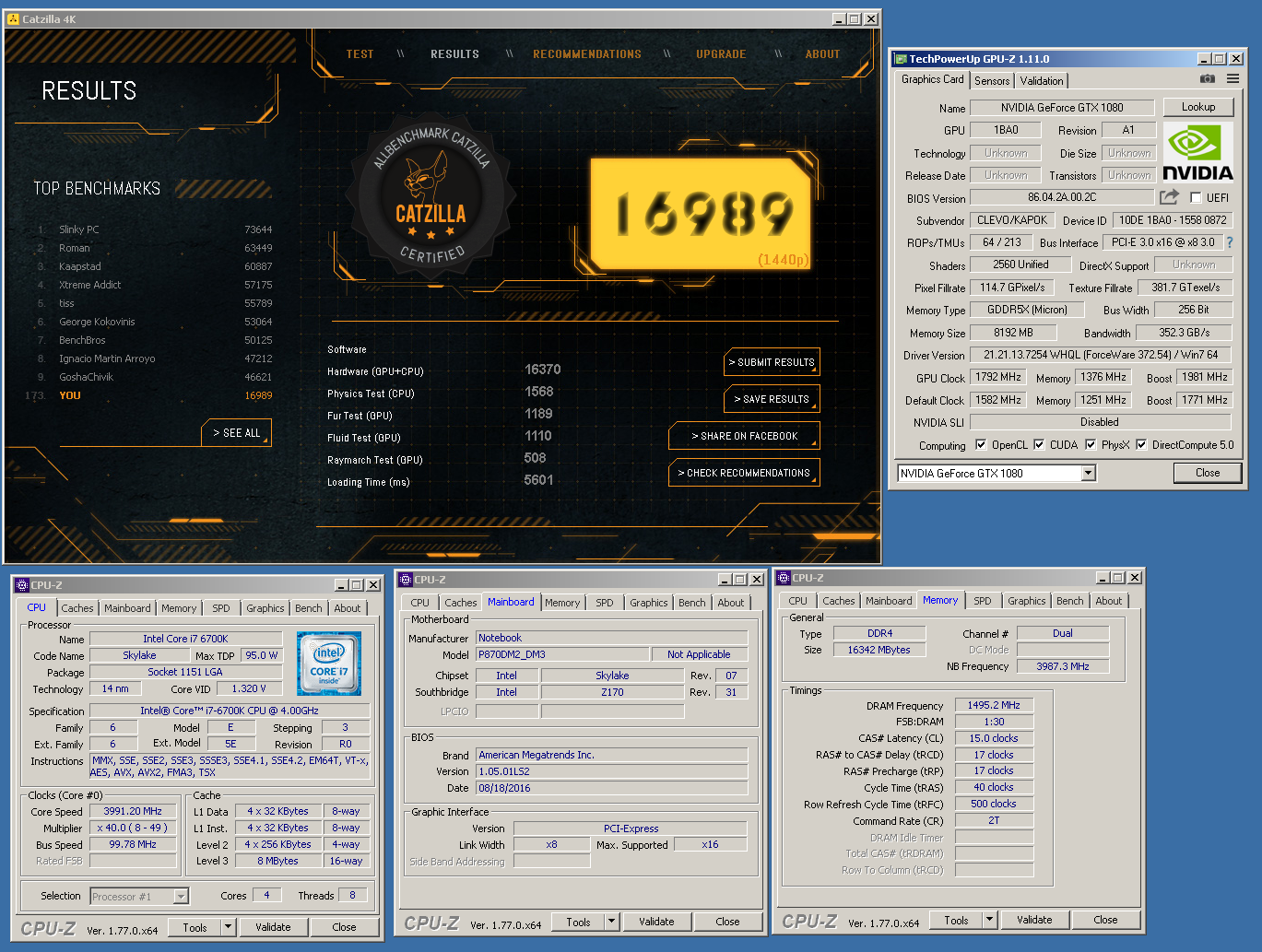Open About tab in CPU-Z Mainboard window
Screen dimensions: 1262x952
tap(731, 603)
